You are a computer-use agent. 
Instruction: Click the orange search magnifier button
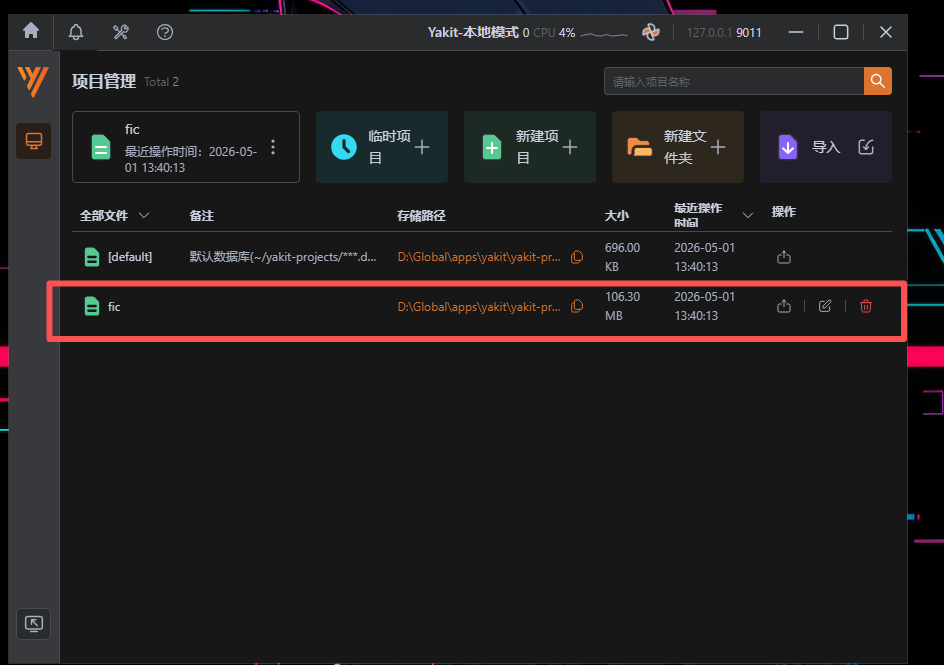pyautogui.click(x=878, y=81)
